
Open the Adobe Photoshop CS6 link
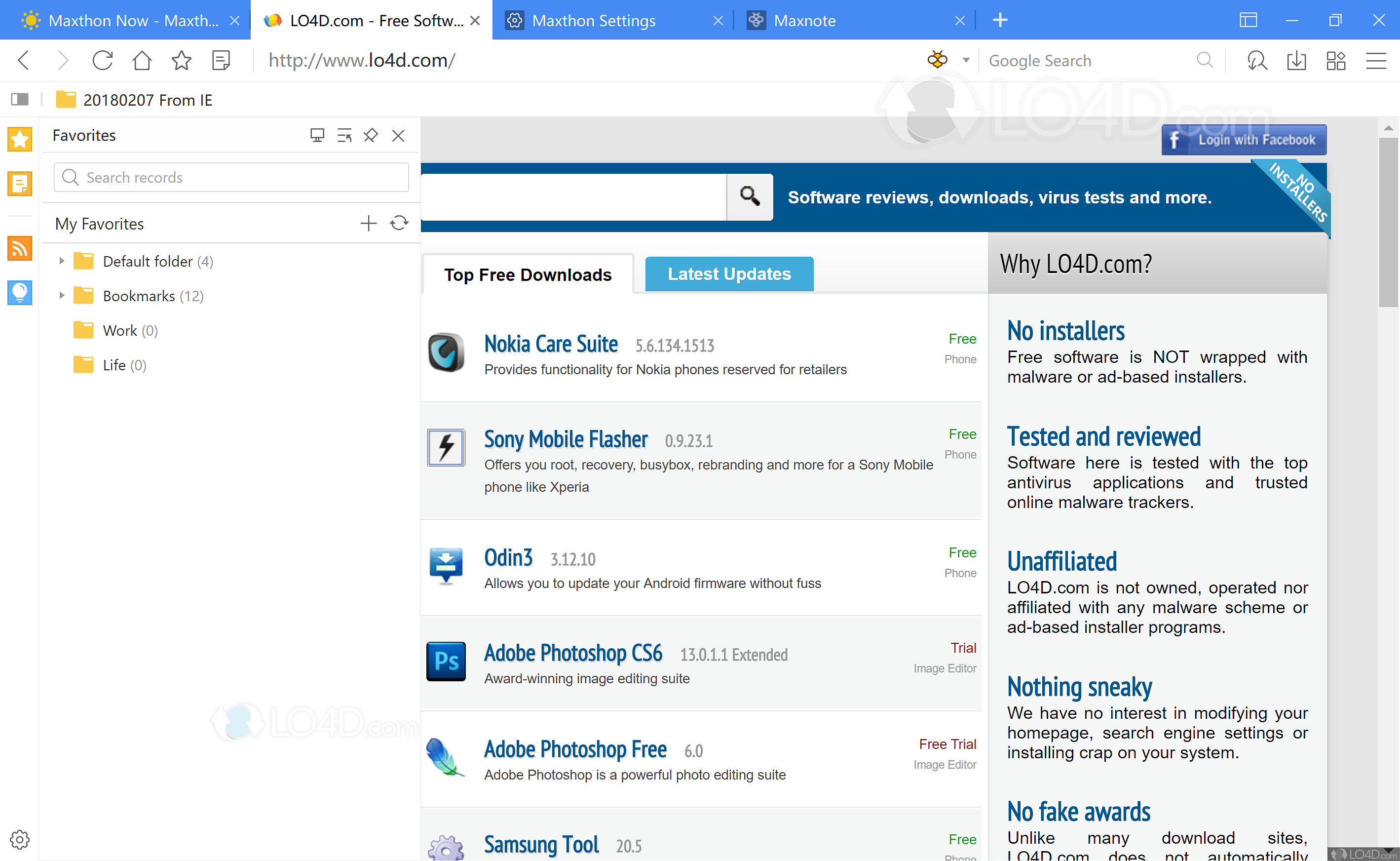pos(572,653)
